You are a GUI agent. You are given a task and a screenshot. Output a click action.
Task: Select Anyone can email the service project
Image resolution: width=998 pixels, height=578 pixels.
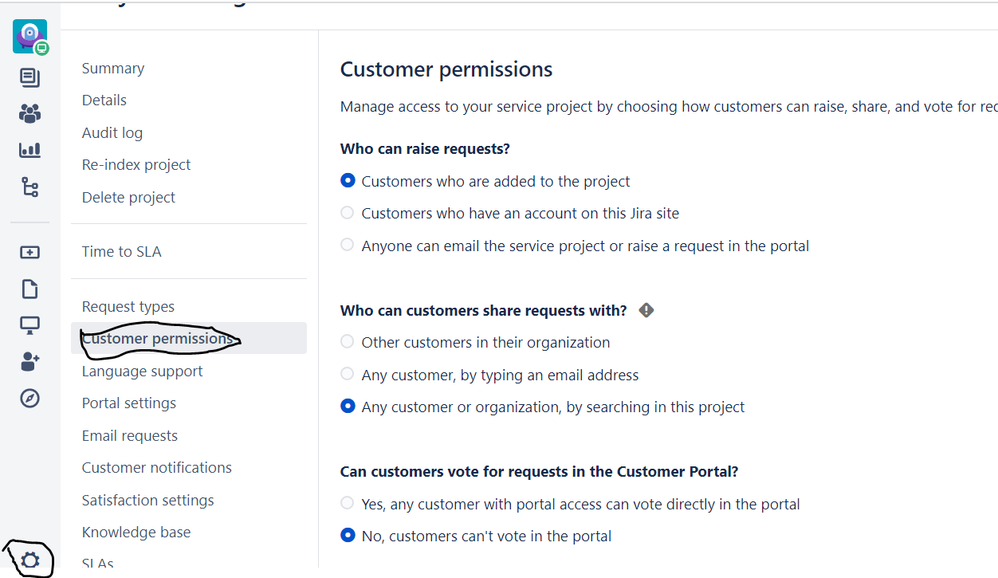click(x=347, y=245)
